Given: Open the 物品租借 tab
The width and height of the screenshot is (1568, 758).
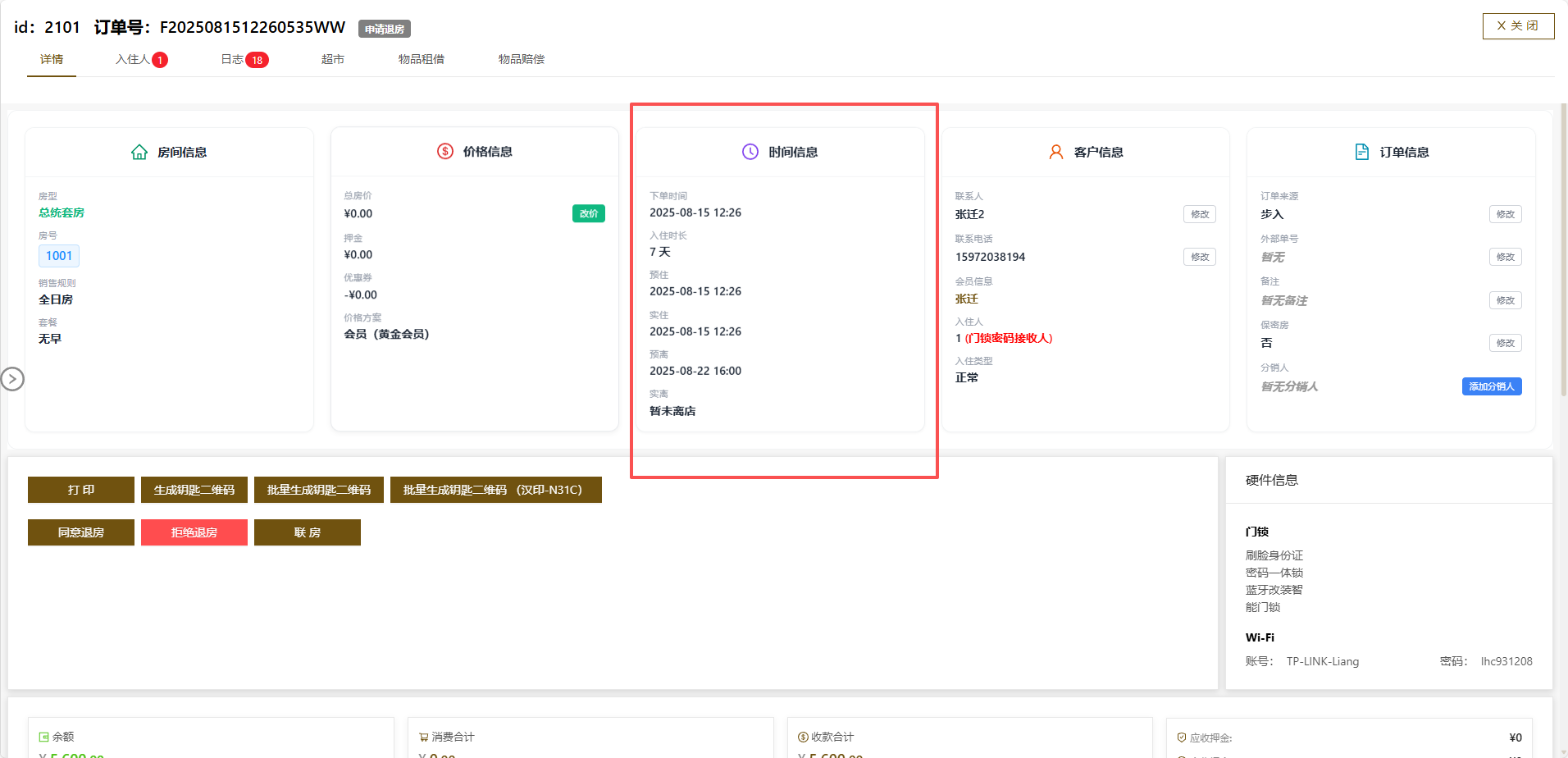Looking at the screenshot, I should click(422, 59).
